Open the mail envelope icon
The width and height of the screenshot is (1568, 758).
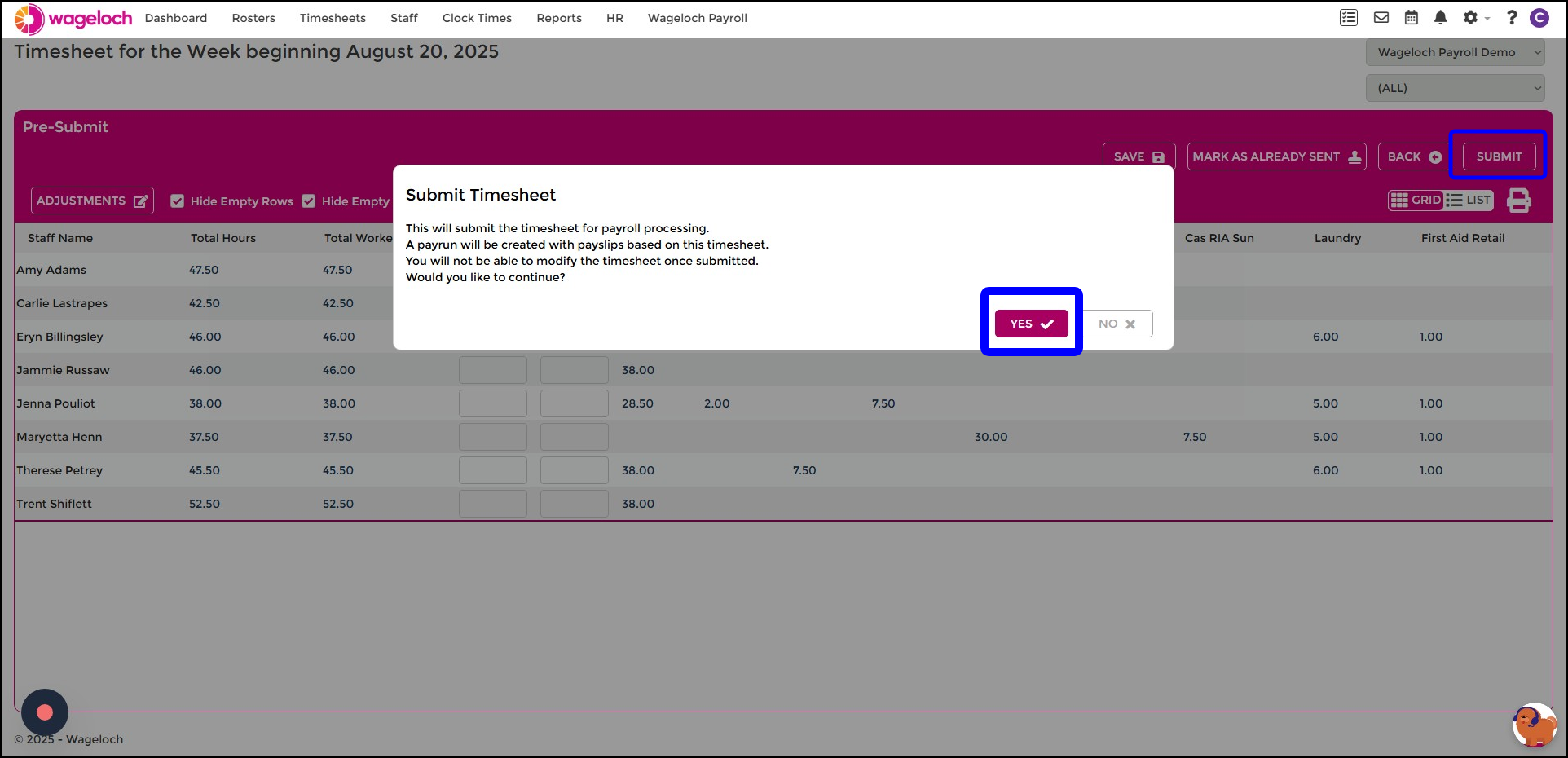point(1381,18)
